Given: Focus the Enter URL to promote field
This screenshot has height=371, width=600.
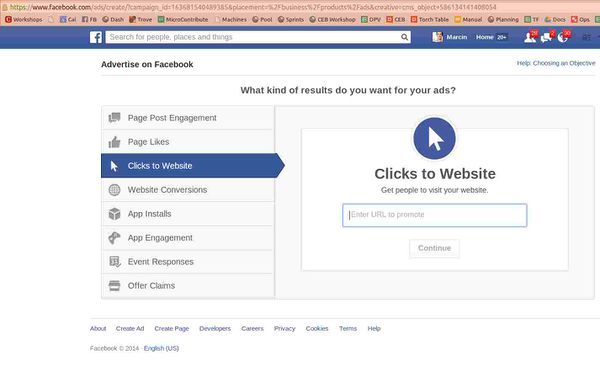Looking at the screenshot, I should pos(434,215).
